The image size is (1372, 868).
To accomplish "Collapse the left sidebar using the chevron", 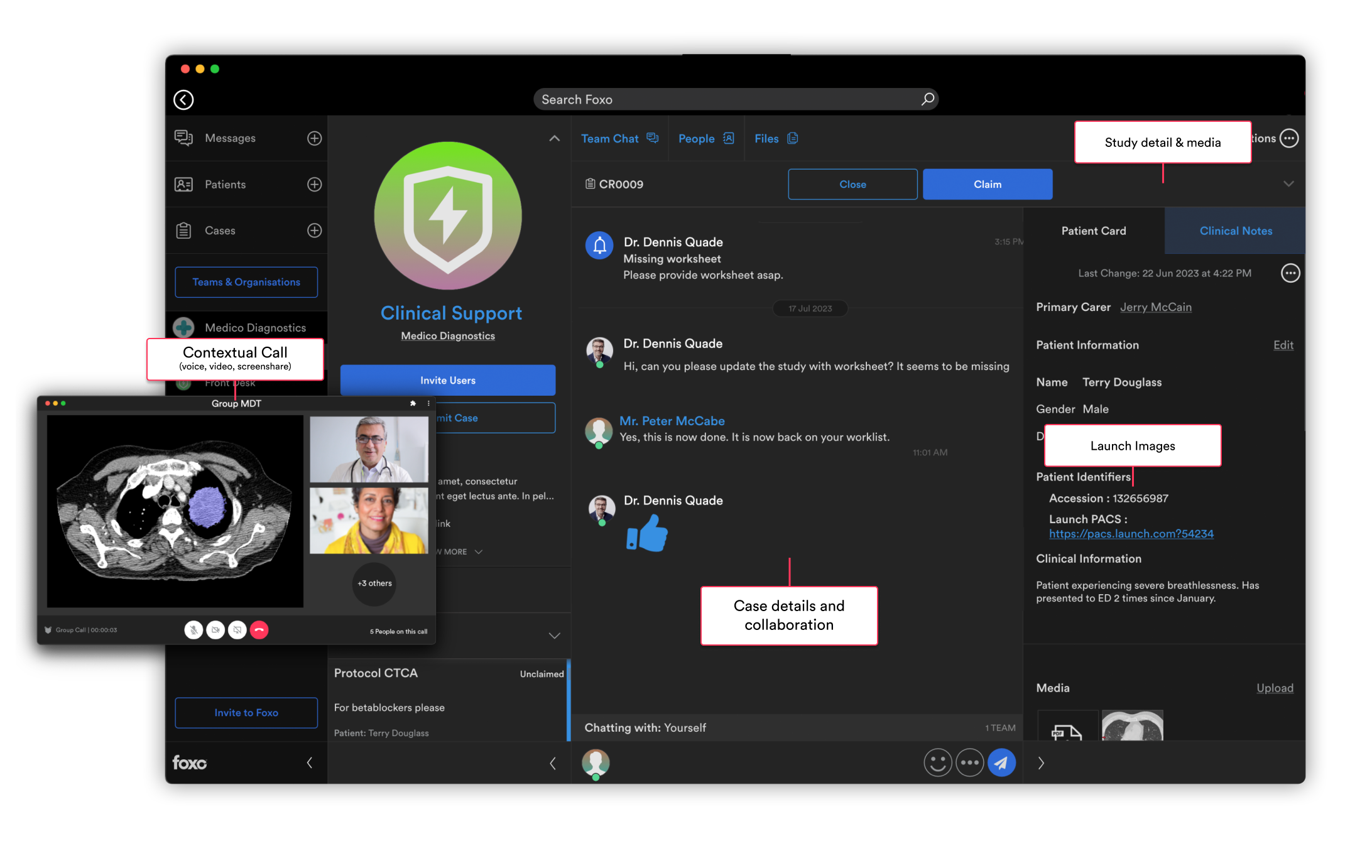I will (x=309, y=762).
